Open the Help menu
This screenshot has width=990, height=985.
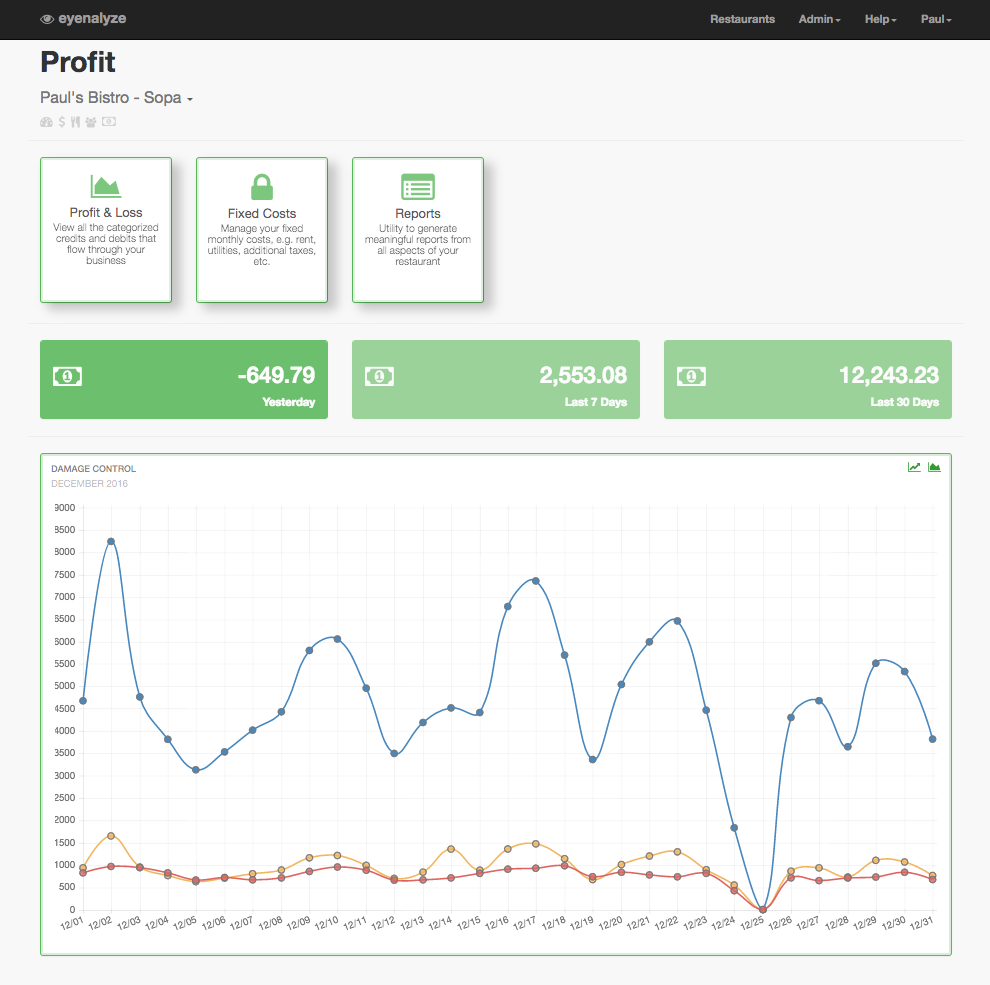pos(879,19)
